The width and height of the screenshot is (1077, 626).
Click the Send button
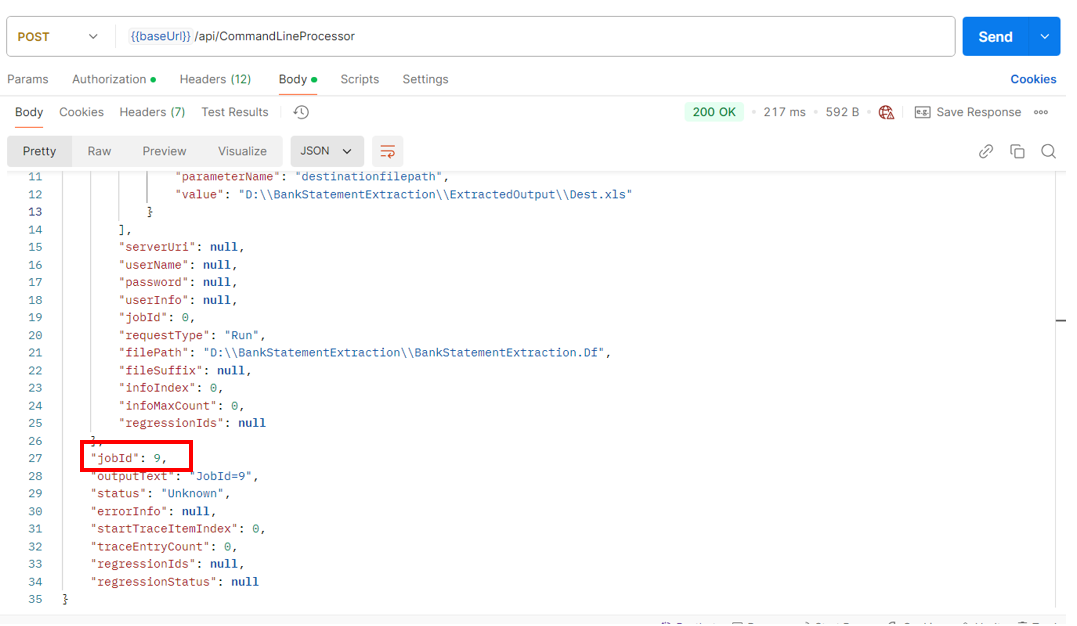994,36
